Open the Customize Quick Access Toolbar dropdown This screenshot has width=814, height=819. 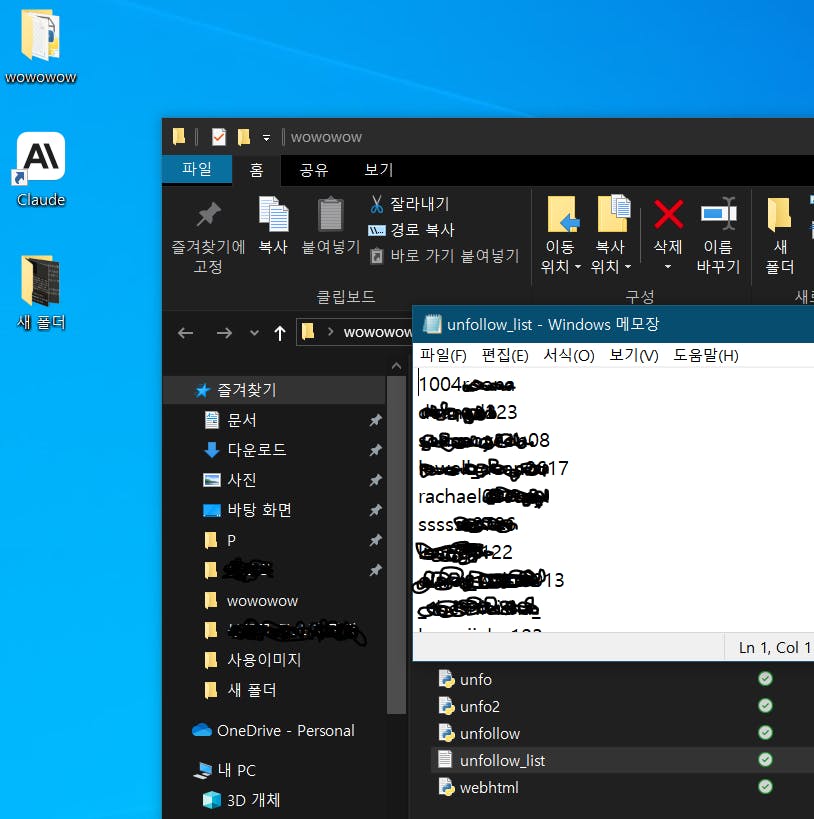pyautogui.click(x=266, y=138)
